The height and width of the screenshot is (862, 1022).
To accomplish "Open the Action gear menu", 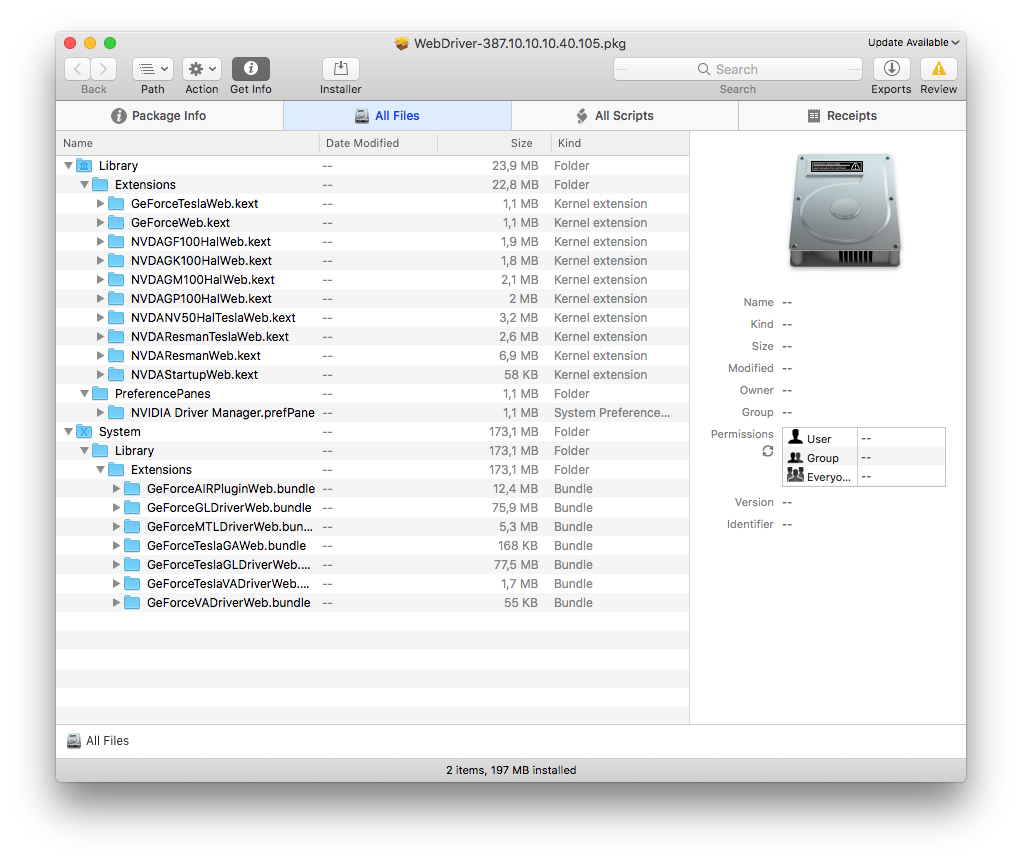I will pos(201,68).
